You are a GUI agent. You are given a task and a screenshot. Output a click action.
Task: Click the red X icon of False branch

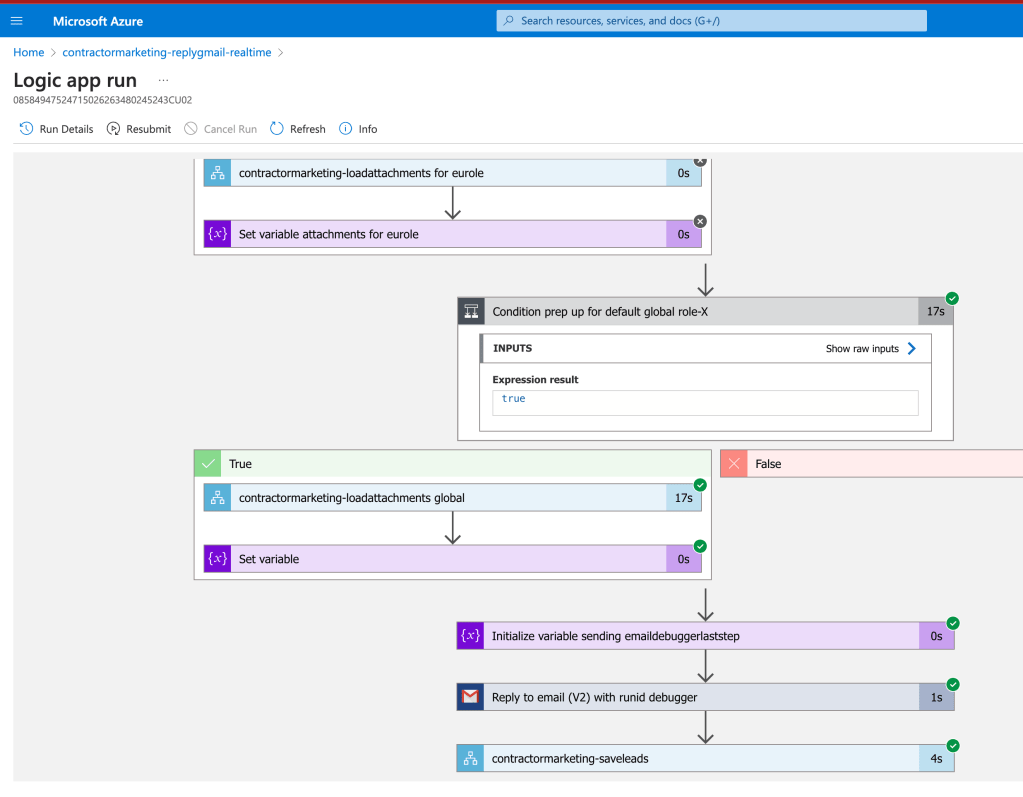734,464
